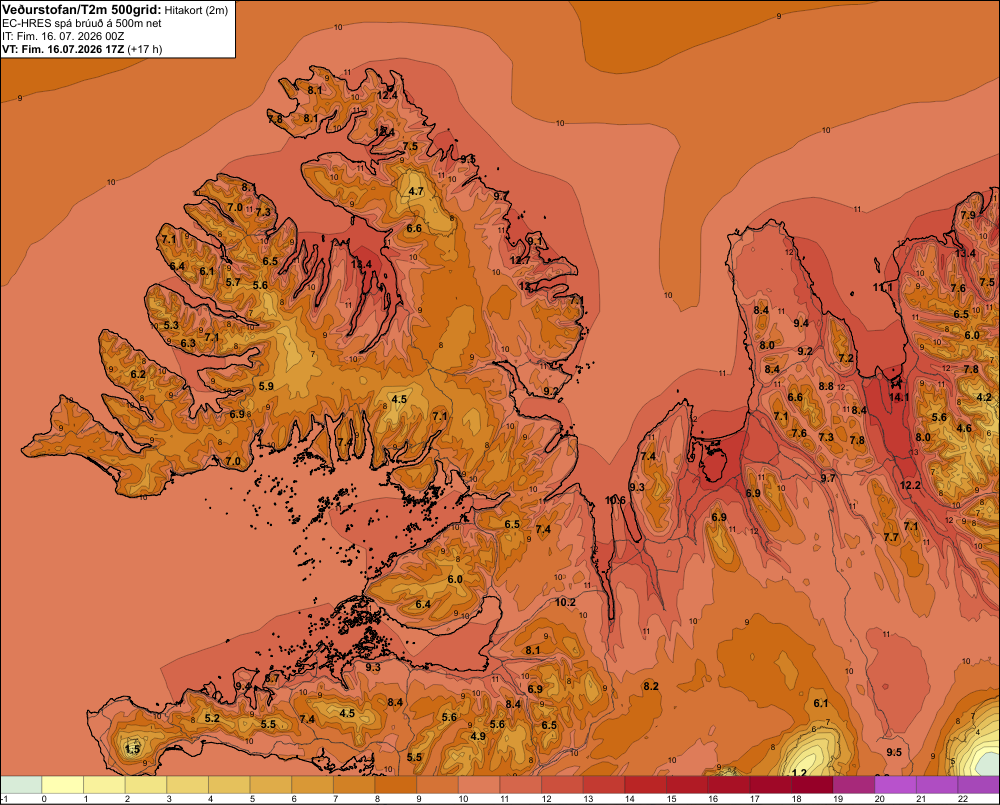Click the legend swatch between 10 and 11
The height and width of the screenshot is (805, 1000).
(479, 785)
